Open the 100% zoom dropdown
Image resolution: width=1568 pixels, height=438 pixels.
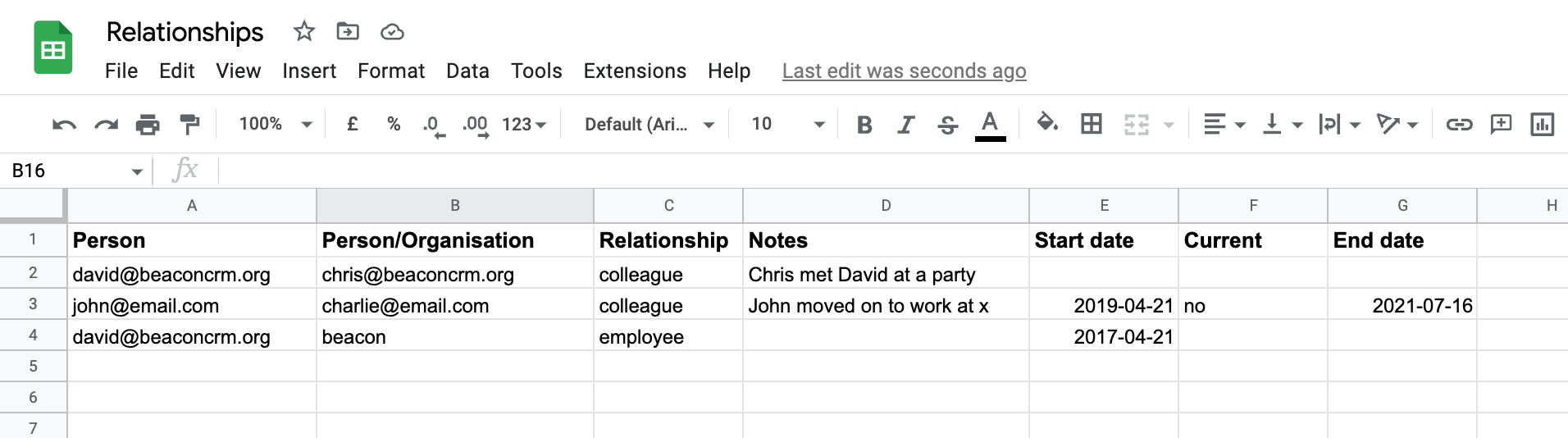276,125
